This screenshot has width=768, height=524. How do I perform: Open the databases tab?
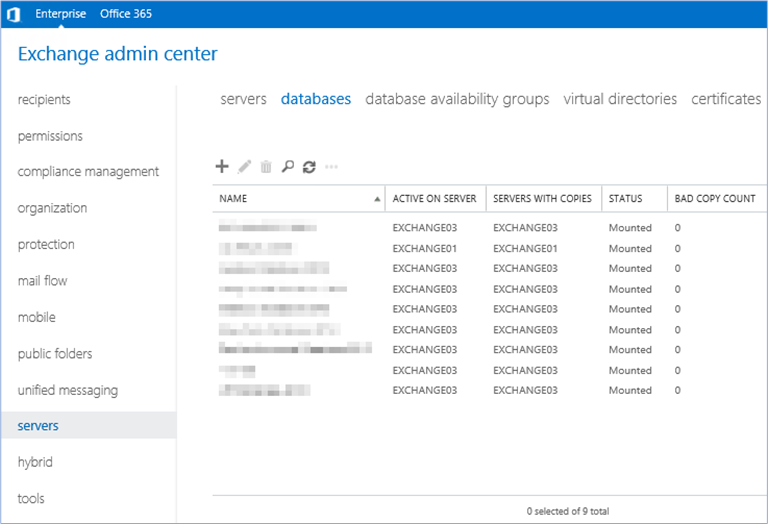316,99
